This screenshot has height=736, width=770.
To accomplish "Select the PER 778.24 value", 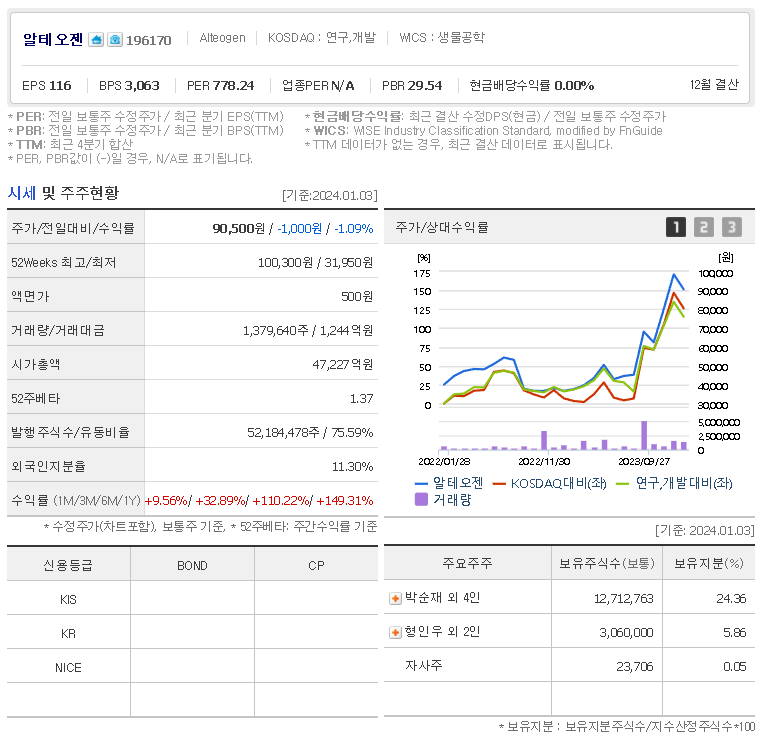I will click(x=220, y=85).
